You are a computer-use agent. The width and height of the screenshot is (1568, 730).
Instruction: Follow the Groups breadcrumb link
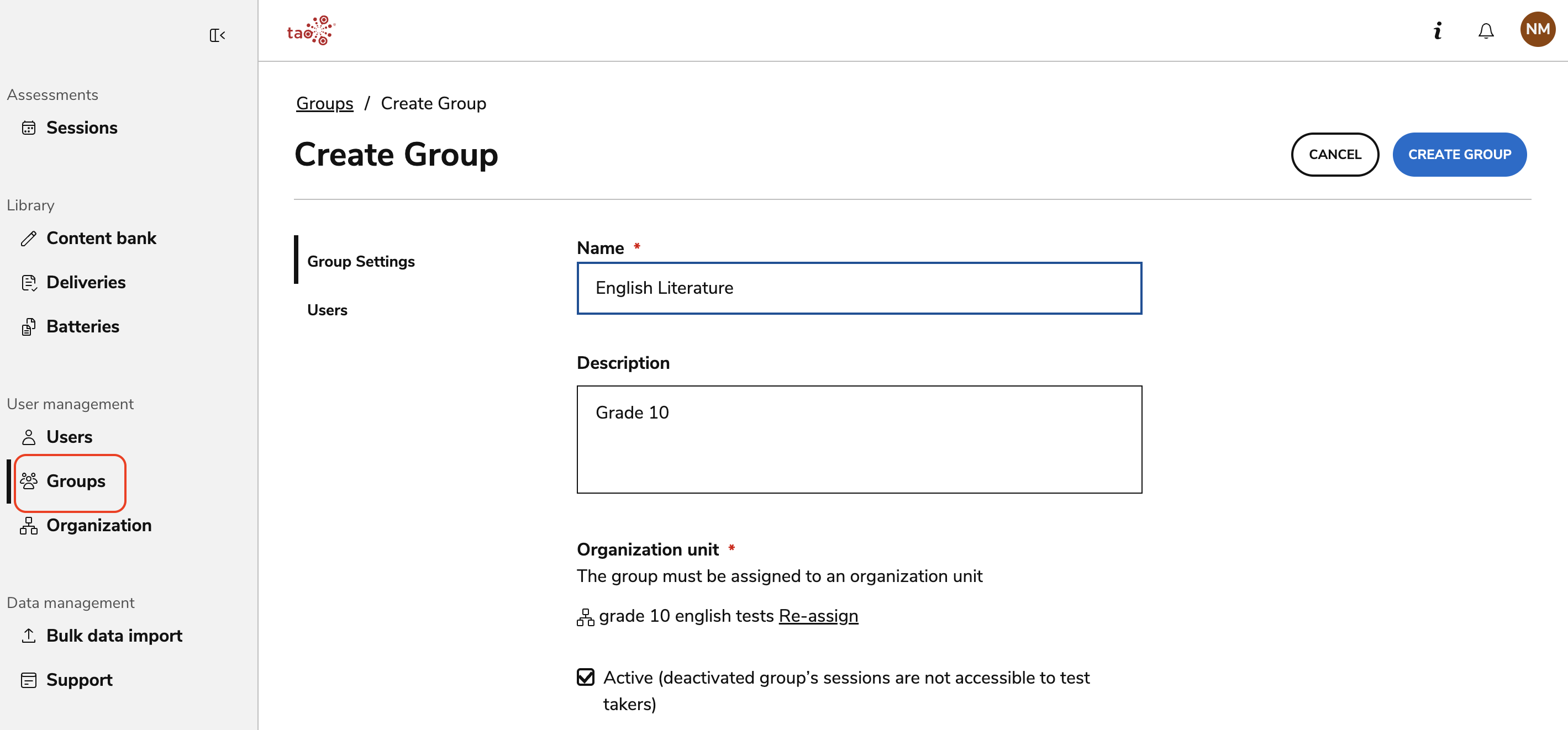pyautogui.click(x=324, y=103)
